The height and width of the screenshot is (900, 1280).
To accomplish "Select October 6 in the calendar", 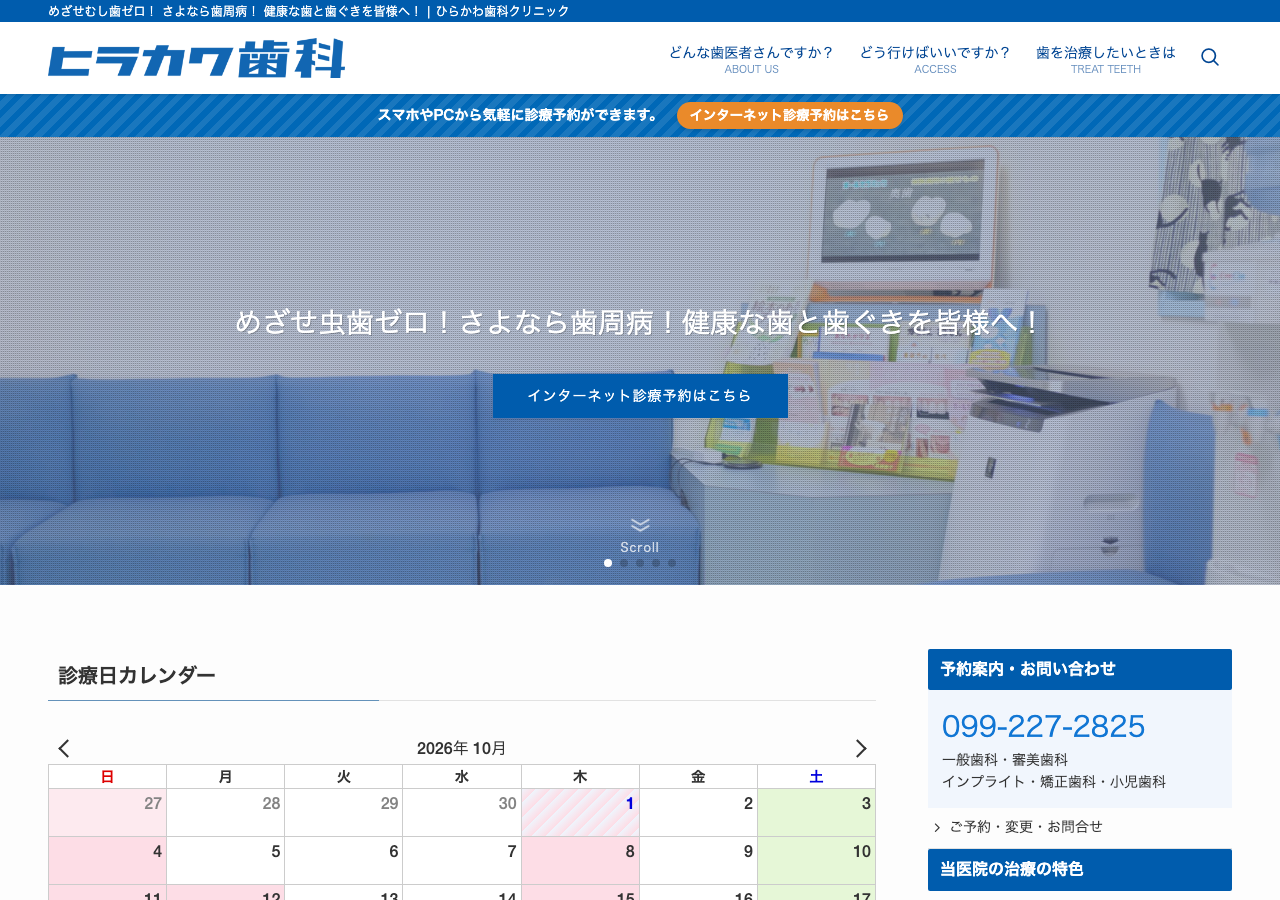I will (x=343, y=860).
